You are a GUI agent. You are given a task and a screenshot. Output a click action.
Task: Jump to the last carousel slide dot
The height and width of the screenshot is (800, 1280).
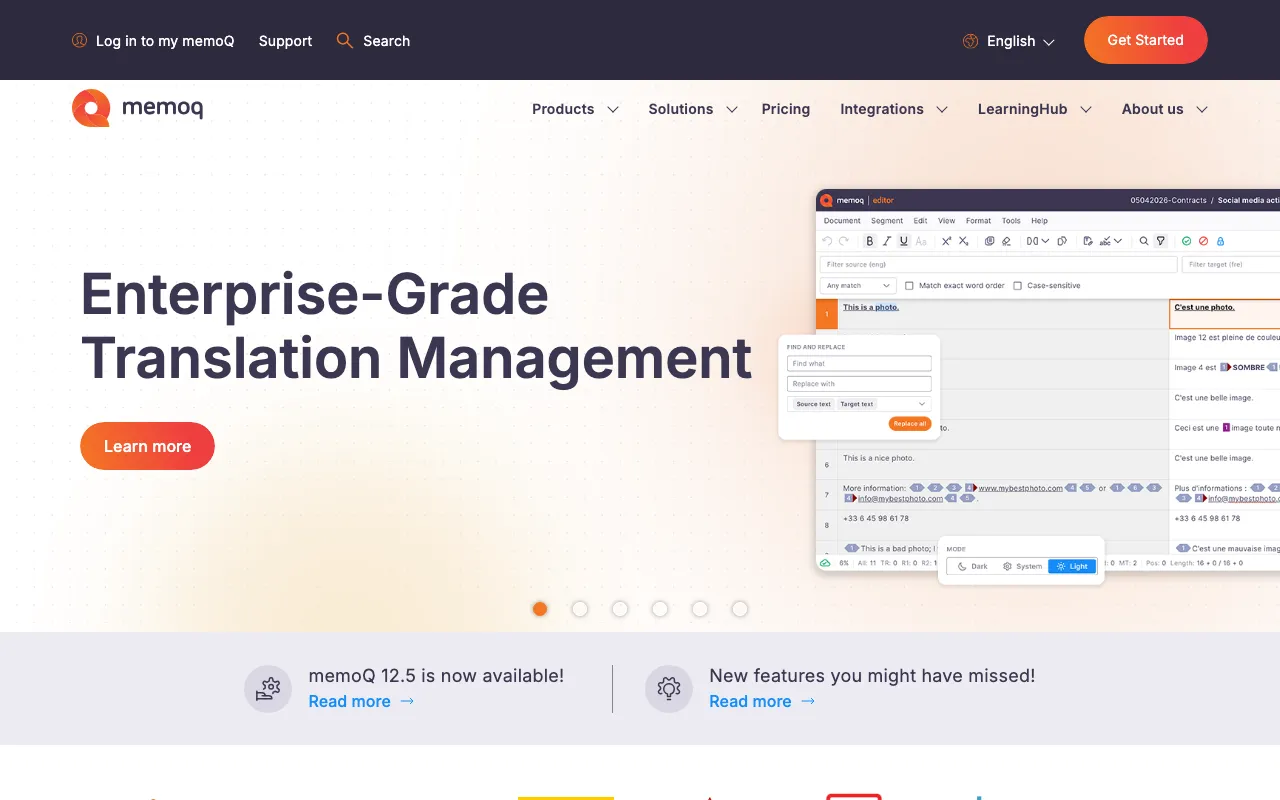(740, 609)
